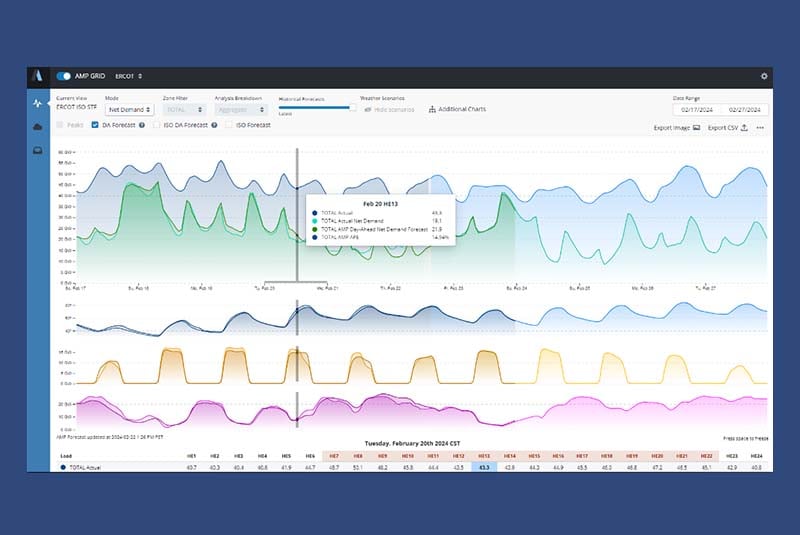Viewport: 800px width, 535px height.
Task: Click the Amperon logo icon
Action: coord(38,76)
